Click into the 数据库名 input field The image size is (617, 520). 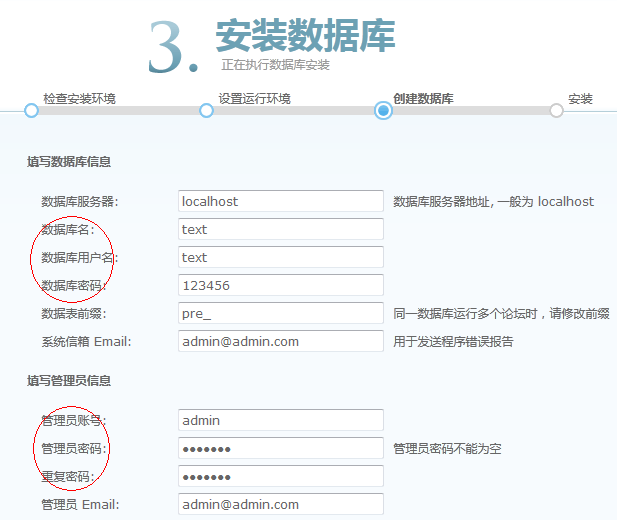pyautogui.click(x=280, y=229)
